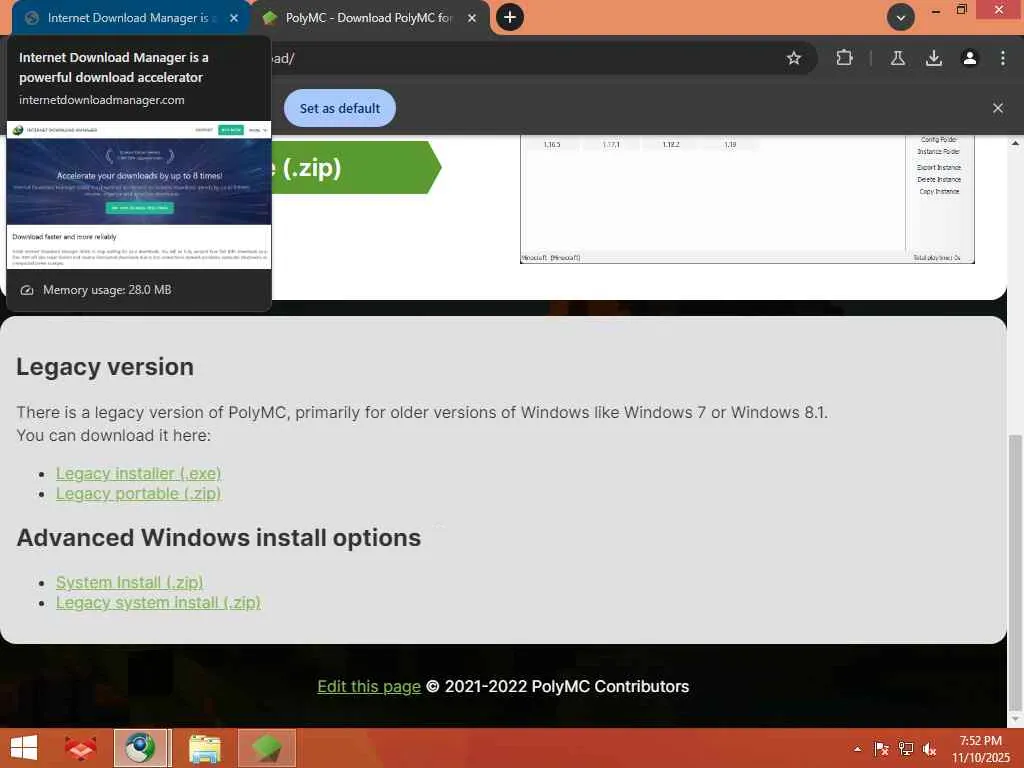Open a new browser tab
The width and height of the screenshot is (1024, 768).
coord(510,17)
